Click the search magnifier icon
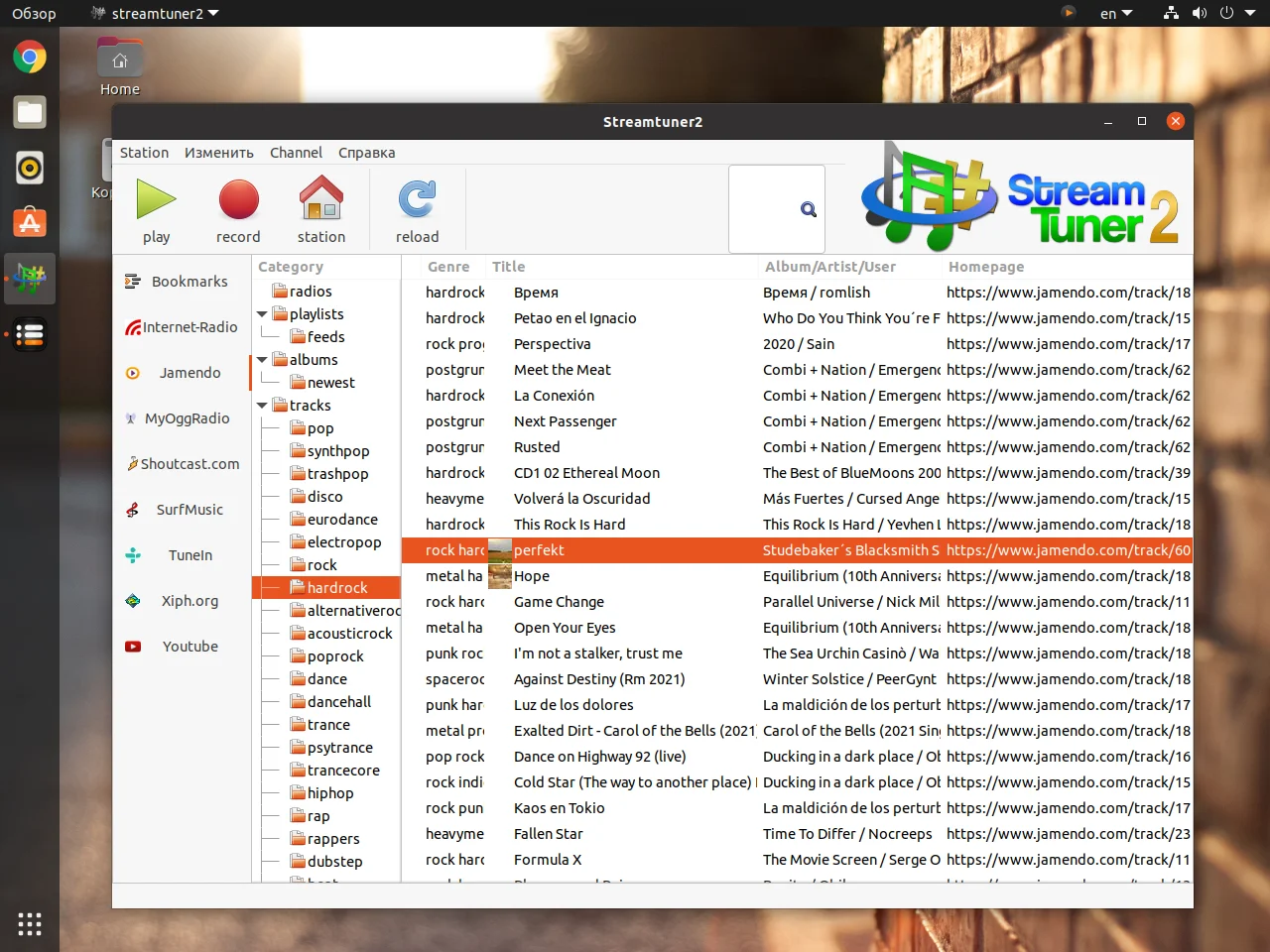The height and width of the screenshot is (952, 1270). [809, 209]
